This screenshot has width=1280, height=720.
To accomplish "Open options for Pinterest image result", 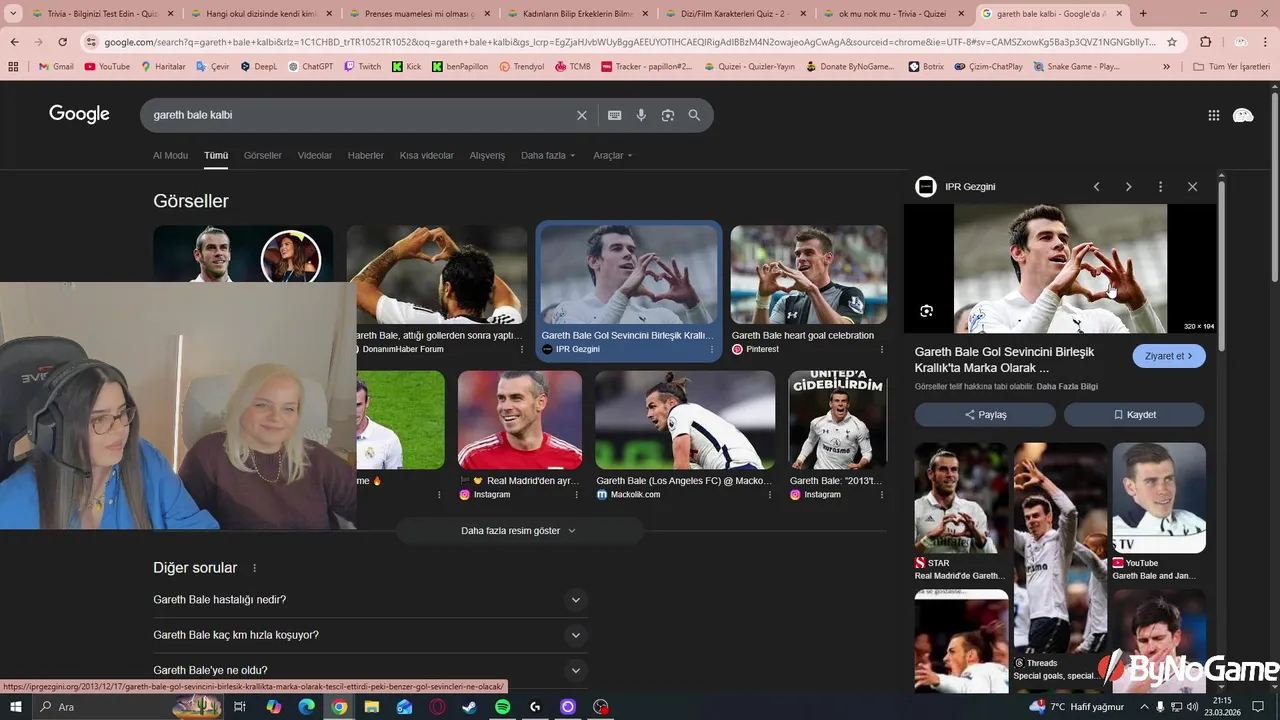I will [x=882, y=350].
